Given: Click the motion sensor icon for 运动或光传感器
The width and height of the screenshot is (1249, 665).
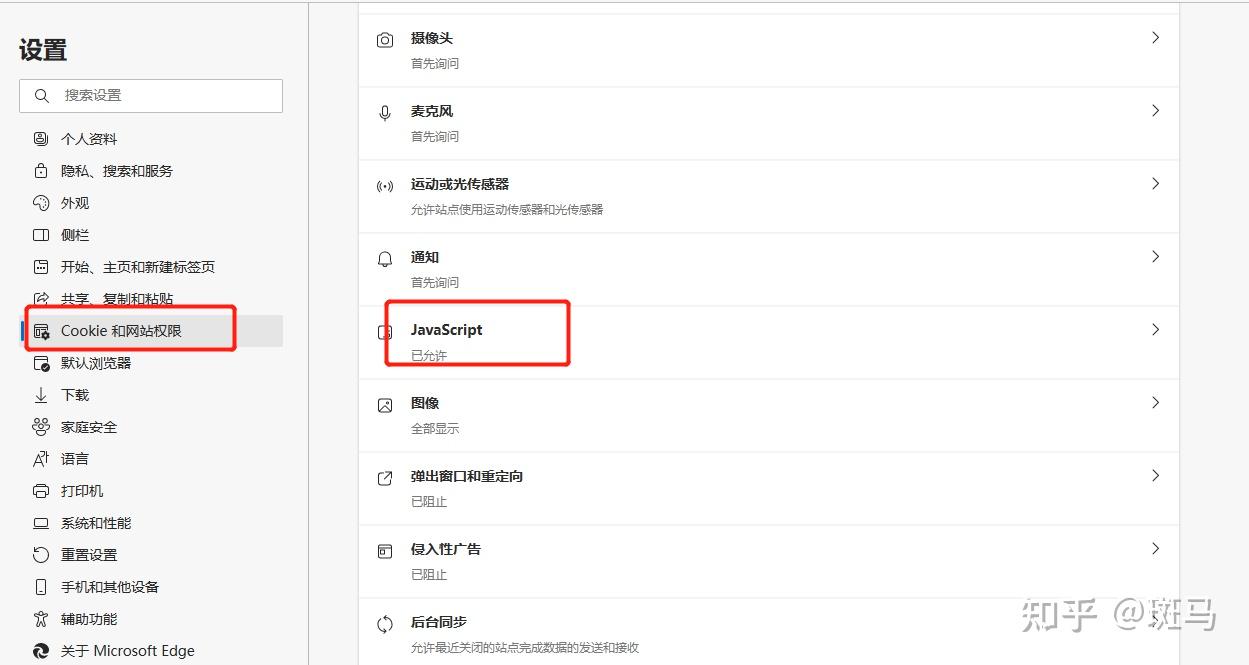Looking at the screenshot, I should (385, 184).
